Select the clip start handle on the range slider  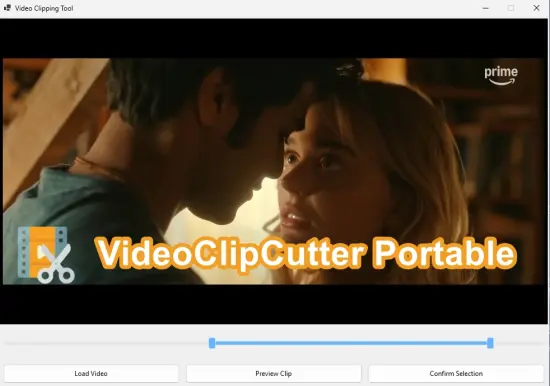pos(212,343)
